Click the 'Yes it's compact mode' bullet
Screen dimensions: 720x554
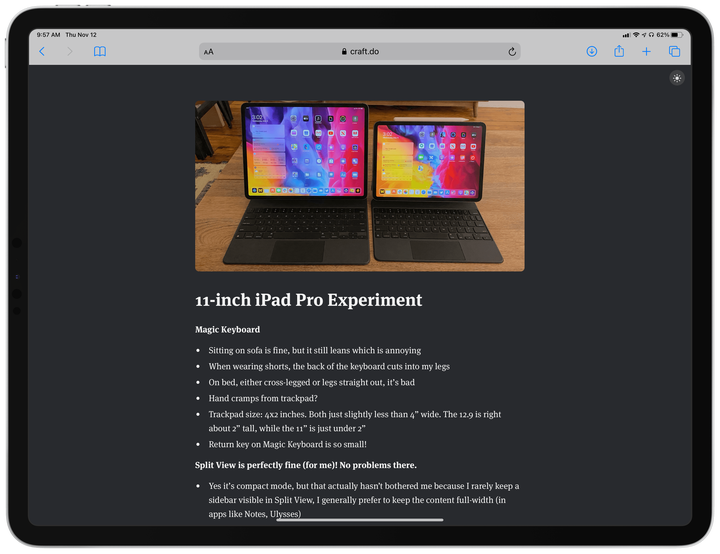[x=364, y=500]
